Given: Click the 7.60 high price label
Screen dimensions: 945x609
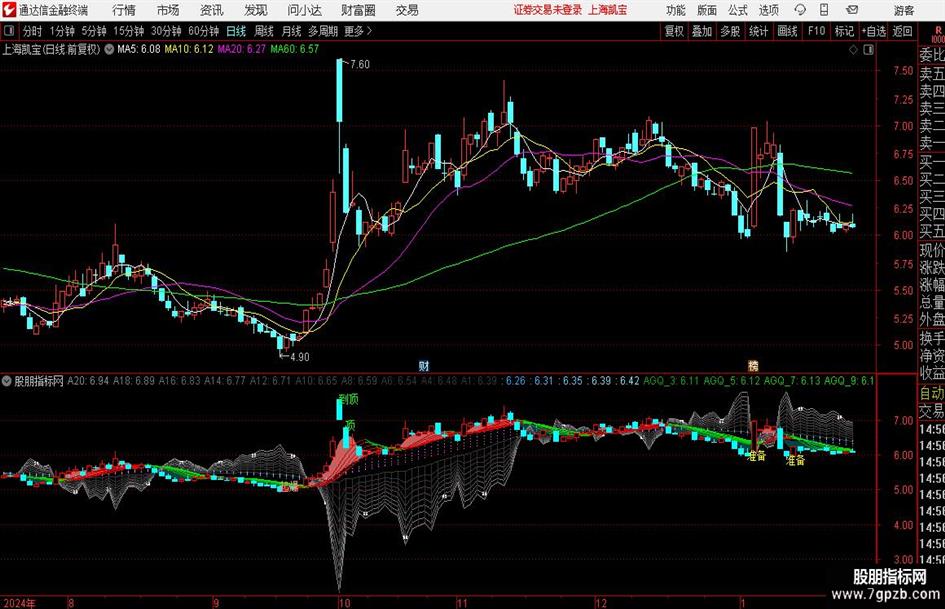Looking at the screenshot, I should click(x=360, y=64).
